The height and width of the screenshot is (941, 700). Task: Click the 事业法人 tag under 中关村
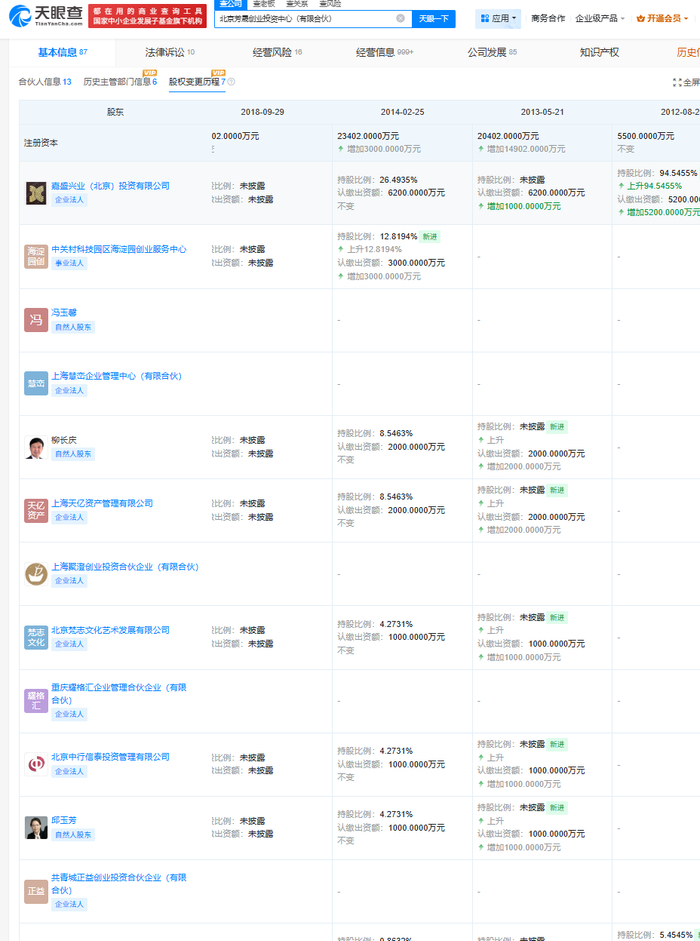[69, 263]
